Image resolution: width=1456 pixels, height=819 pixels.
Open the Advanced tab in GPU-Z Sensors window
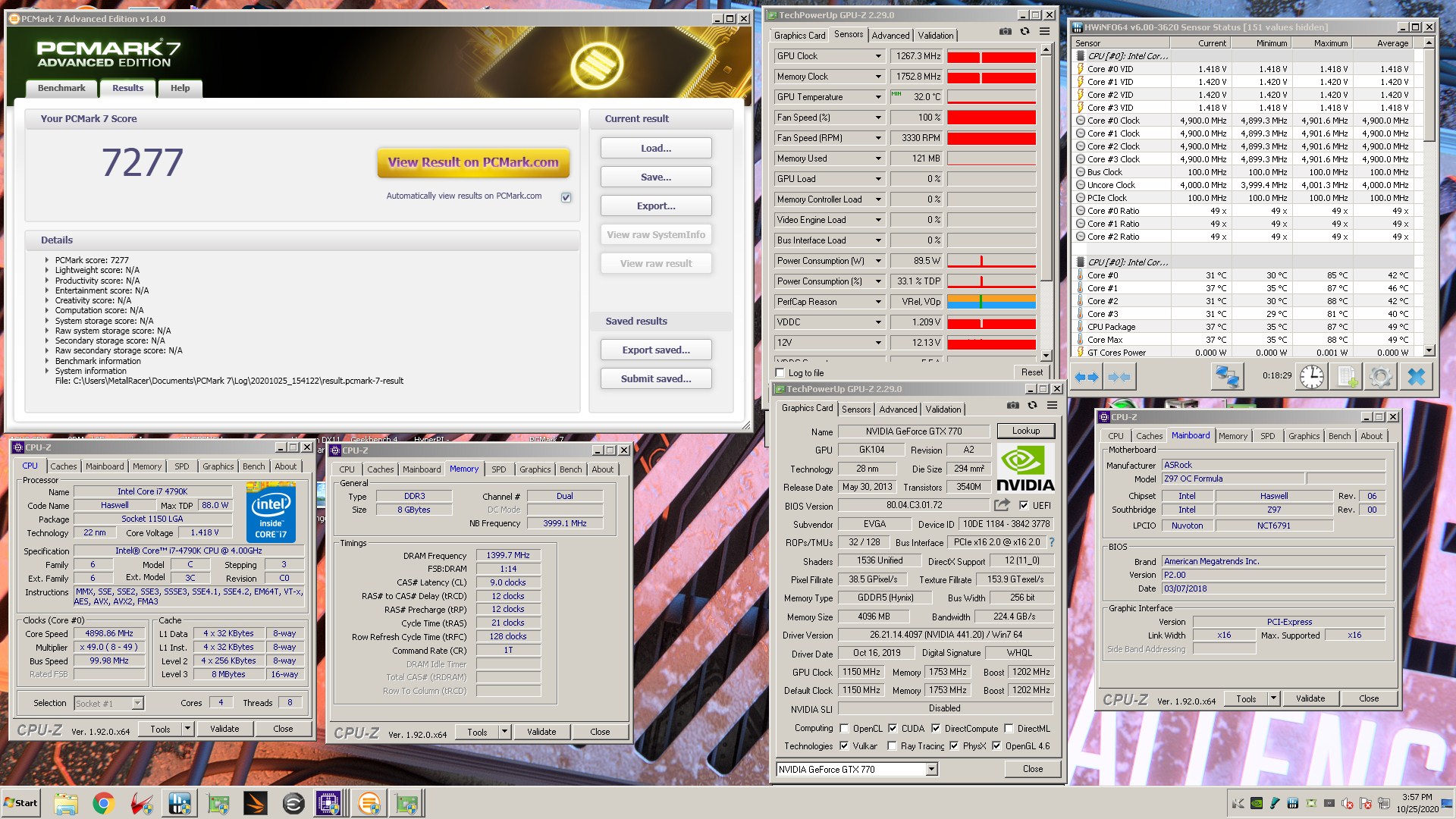[x=890, y=35]
